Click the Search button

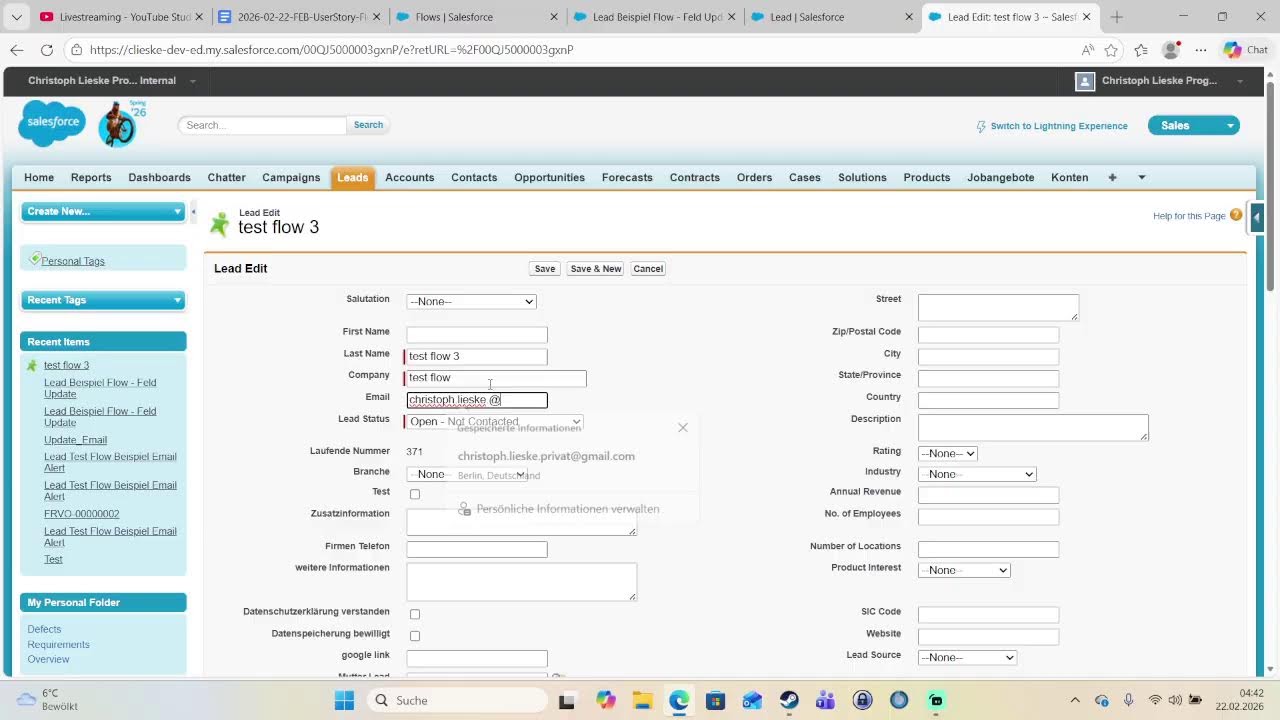[368, 125]
